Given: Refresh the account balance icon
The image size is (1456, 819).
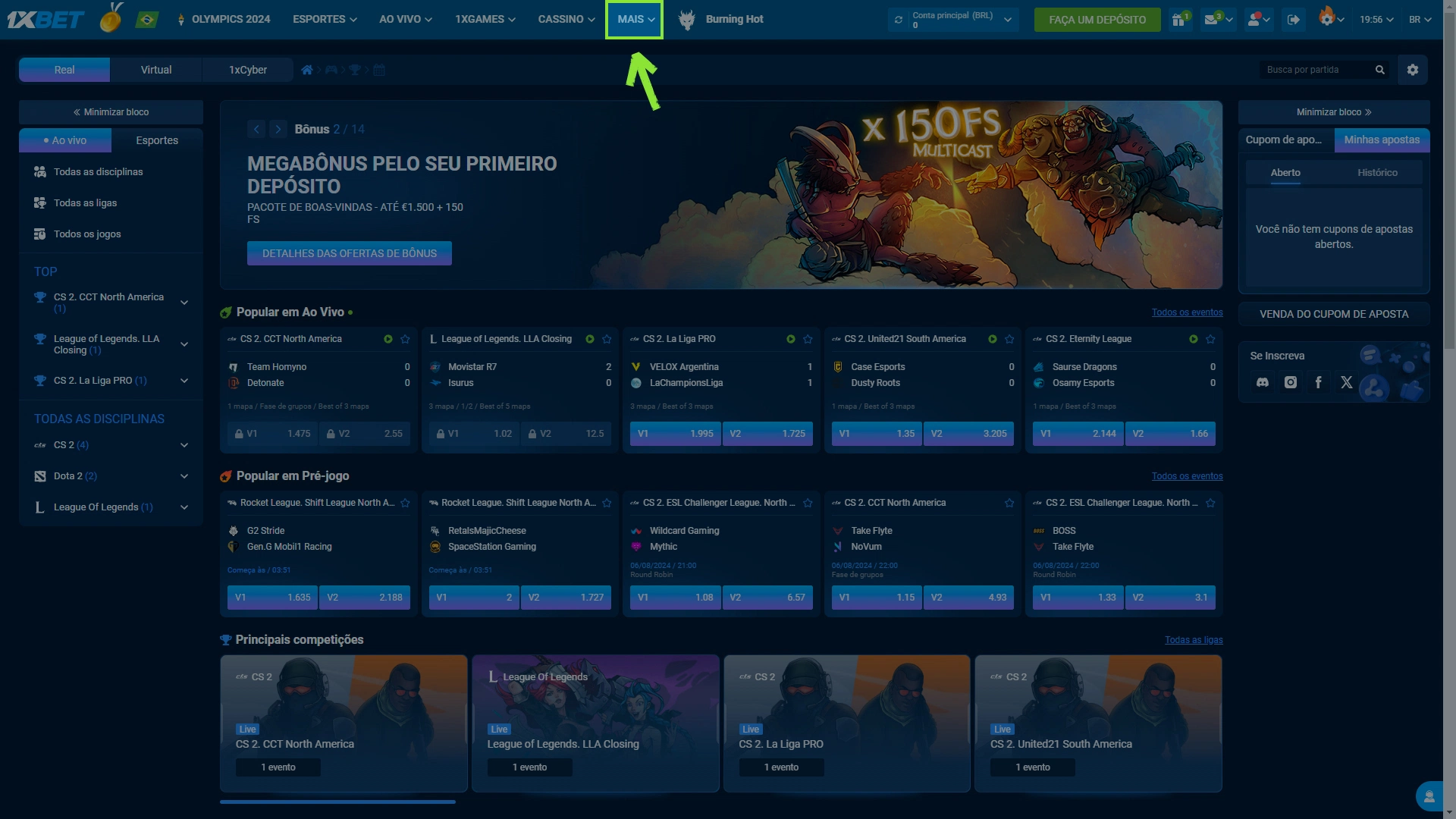Looking at the screenshot, I should coord(899,20).
